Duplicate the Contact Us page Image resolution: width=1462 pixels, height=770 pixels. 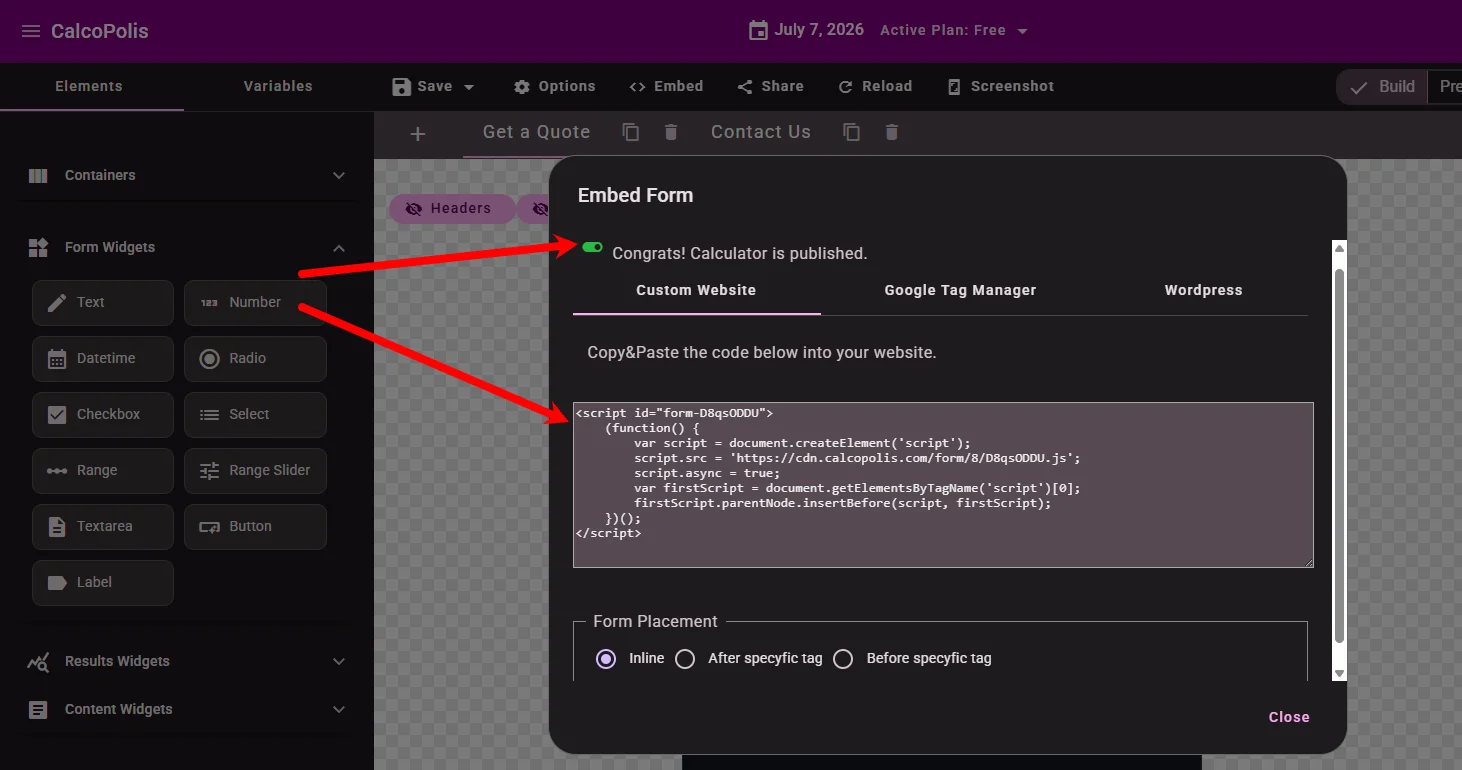coord(852,132)
